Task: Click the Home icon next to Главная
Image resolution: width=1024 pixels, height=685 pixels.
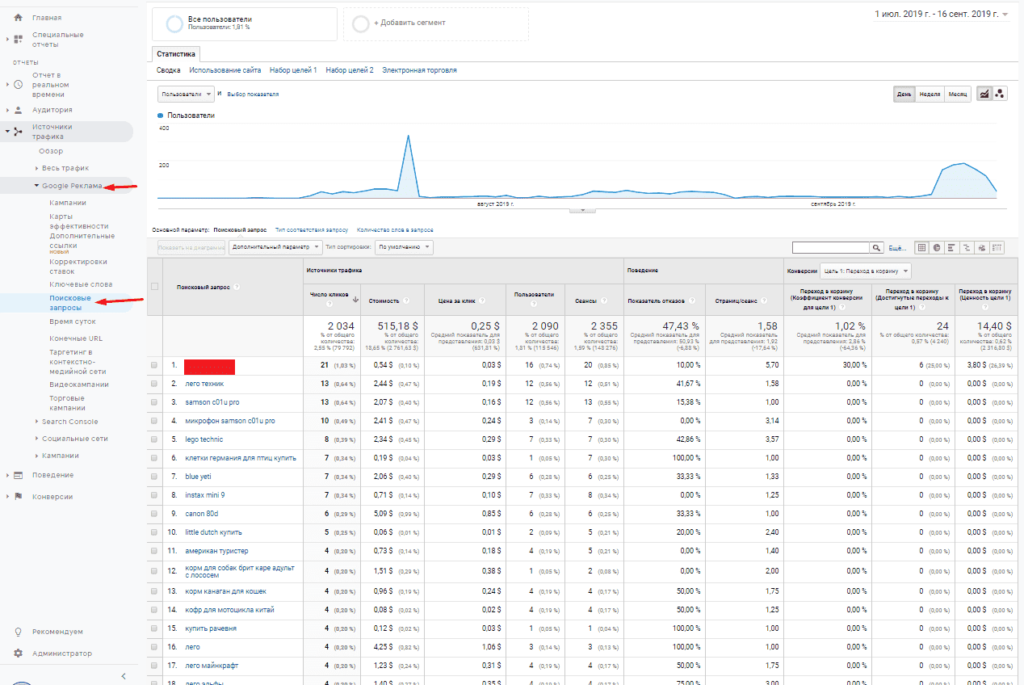Action: click(x=18, y=18)
